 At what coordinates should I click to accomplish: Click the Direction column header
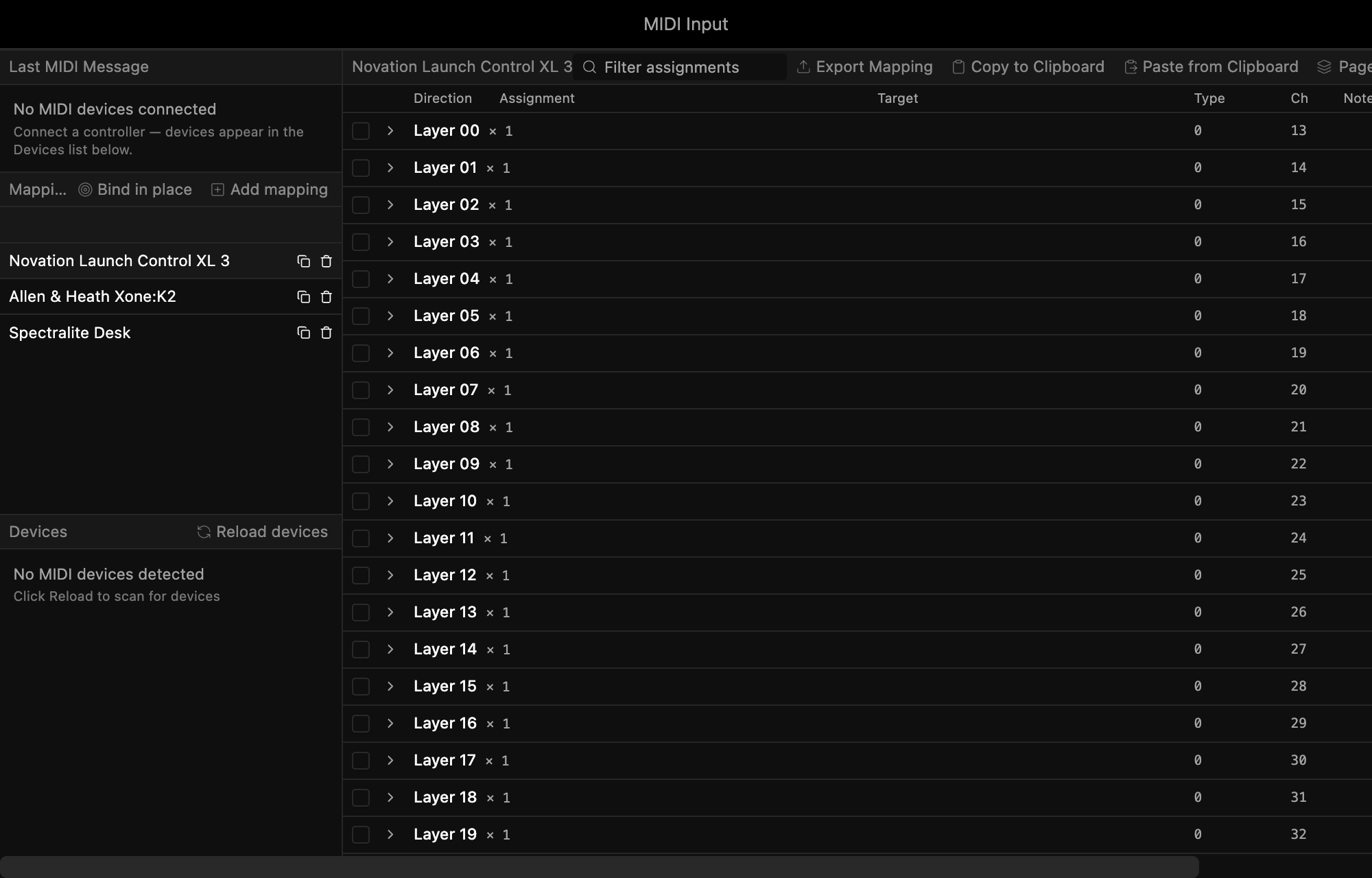tap(442, 98)
